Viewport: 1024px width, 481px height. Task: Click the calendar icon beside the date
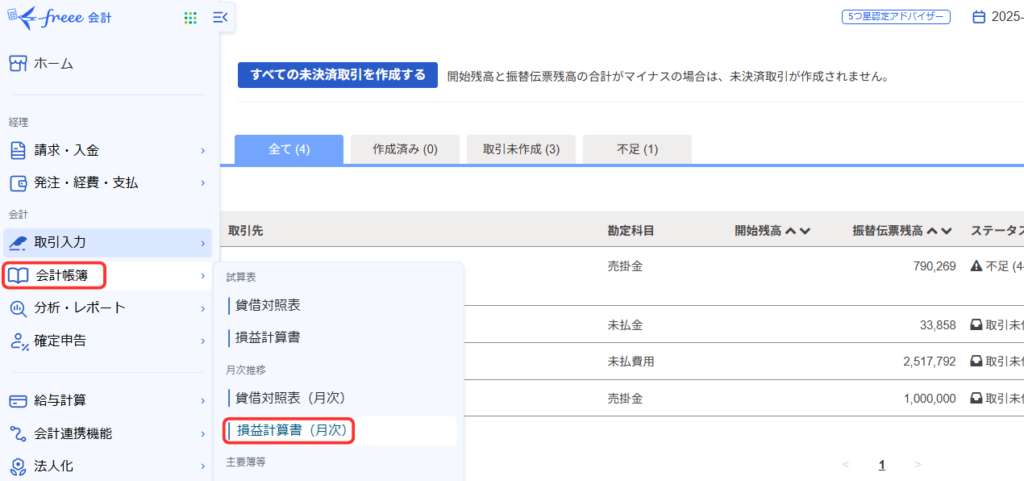(x=979, y=17)
